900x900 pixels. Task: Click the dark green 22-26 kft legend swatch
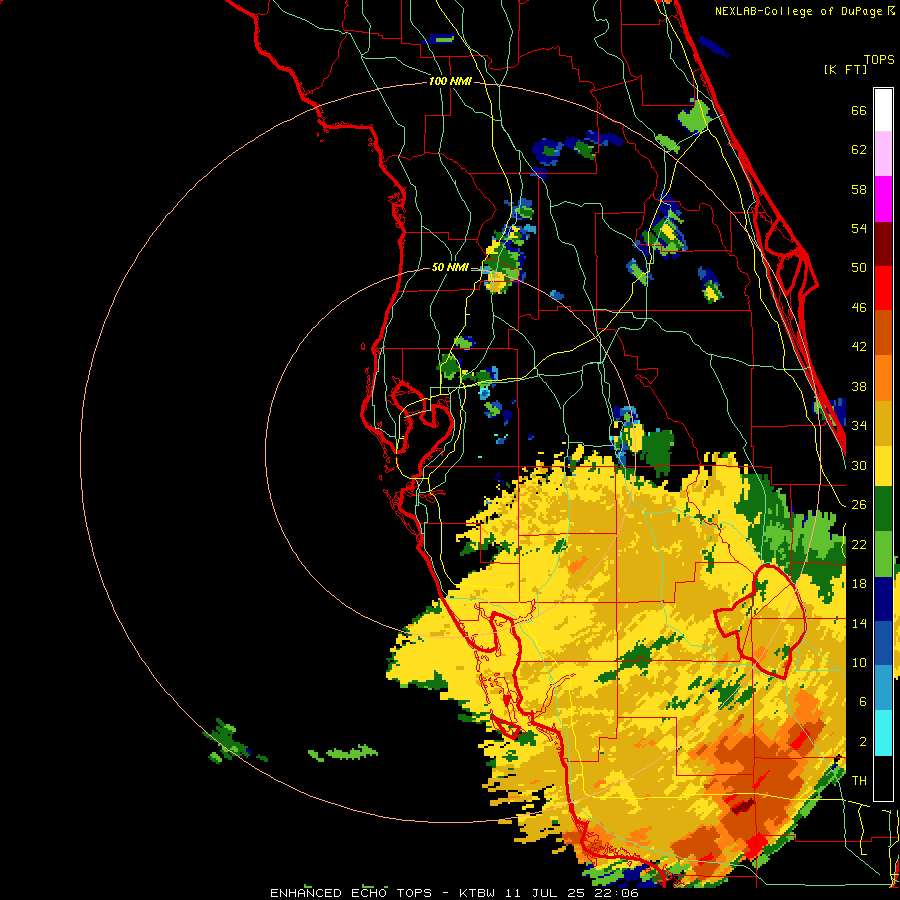point(883,509)
